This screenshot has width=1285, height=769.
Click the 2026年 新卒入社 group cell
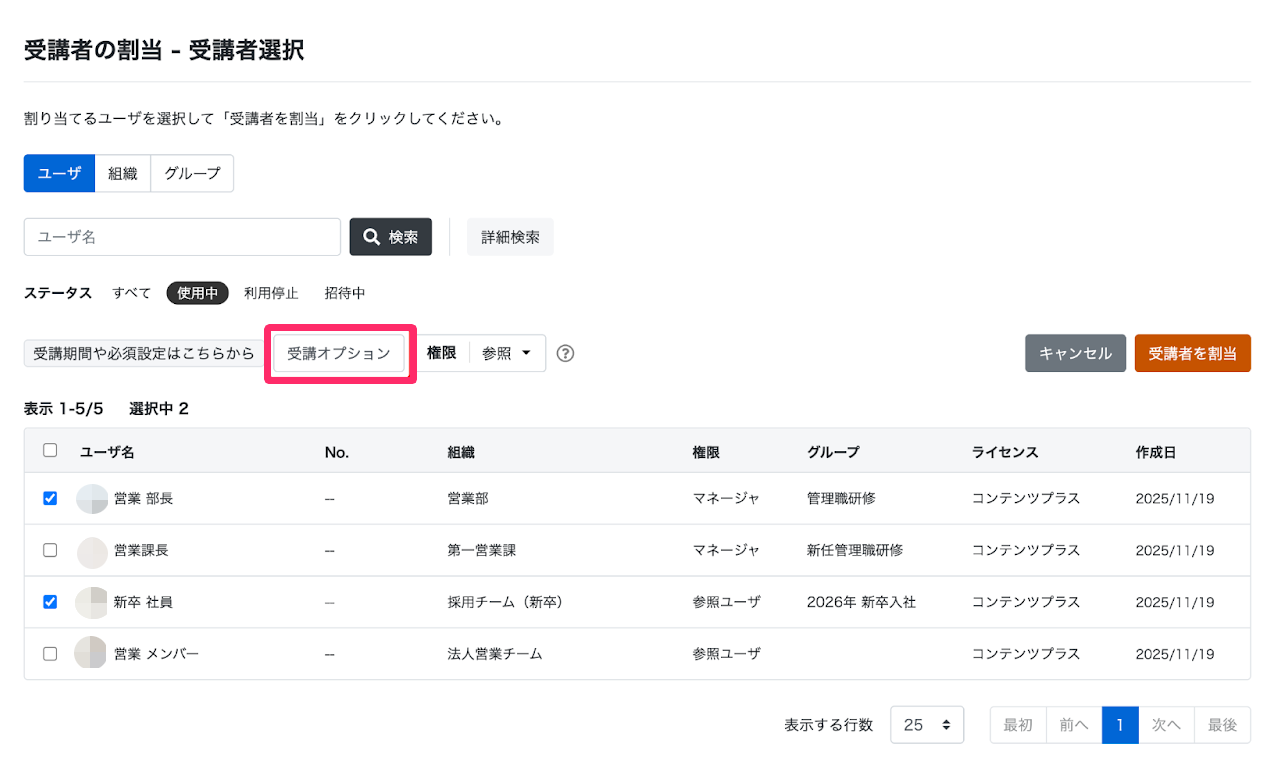click(x=862, y=602)
